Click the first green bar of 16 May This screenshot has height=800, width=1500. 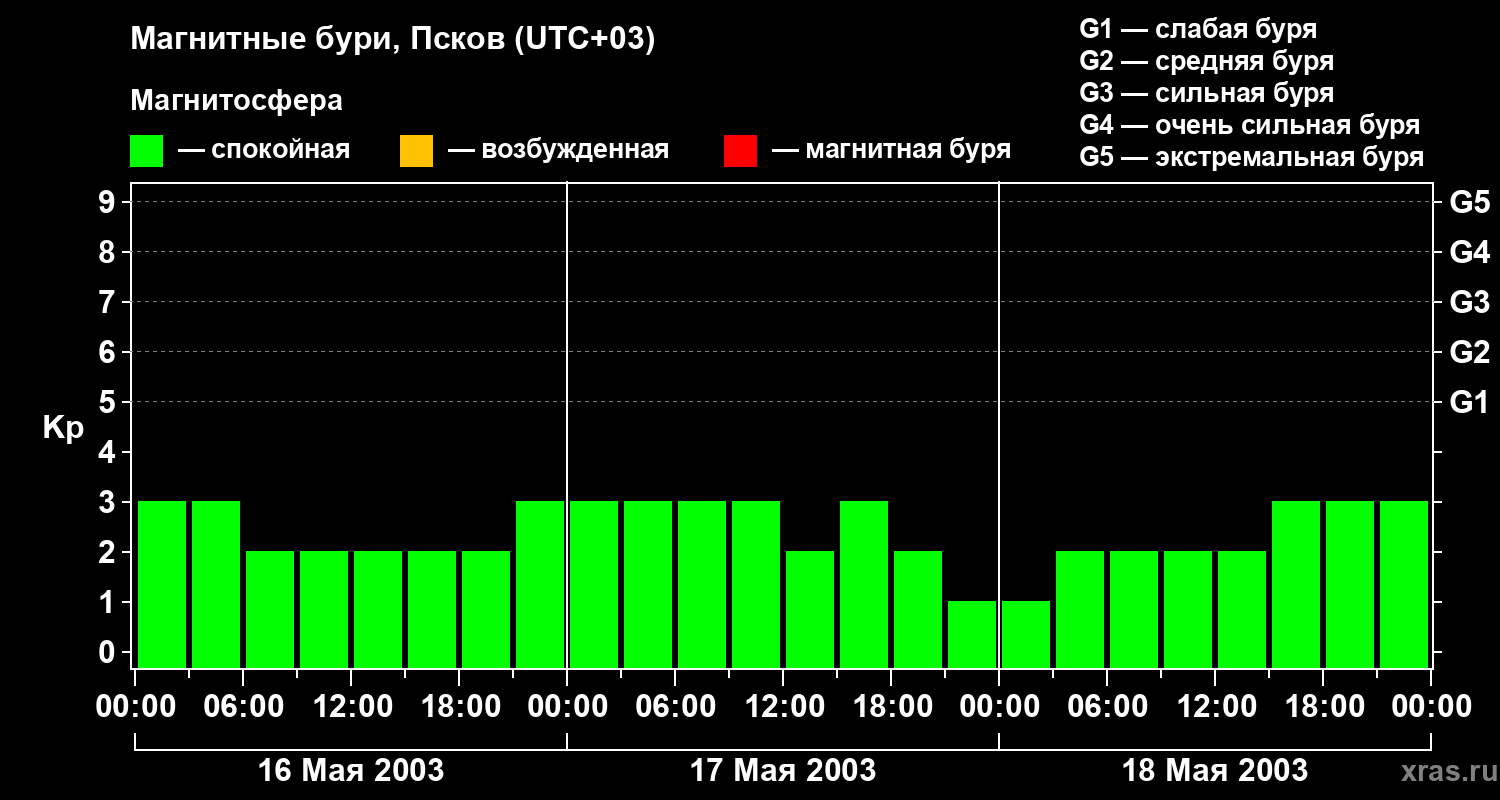point(162,584)
